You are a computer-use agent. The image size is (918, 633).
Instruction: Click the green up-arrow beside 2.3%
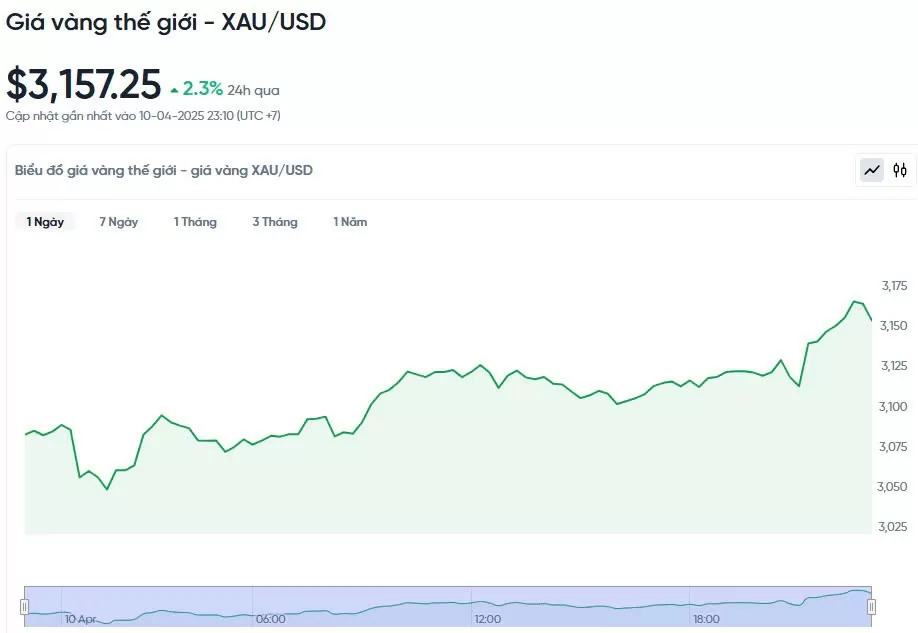[x=175, y=90]
